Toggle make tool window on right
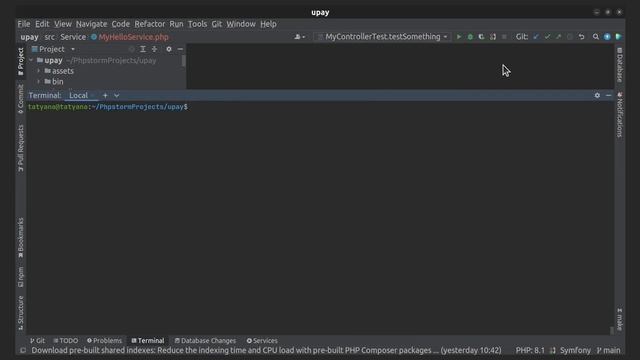The image size is (640, 360). click(x=620, y=319)
